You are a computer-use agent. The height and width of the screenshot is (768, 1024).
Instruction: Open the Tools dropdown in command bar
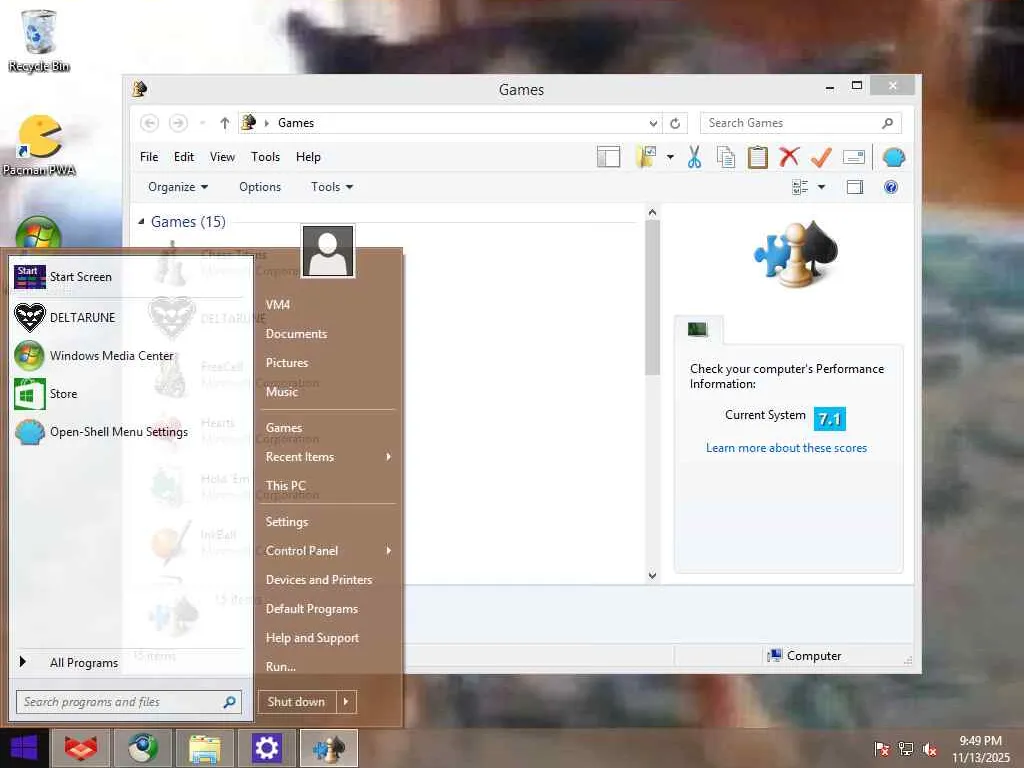(332, 187)
